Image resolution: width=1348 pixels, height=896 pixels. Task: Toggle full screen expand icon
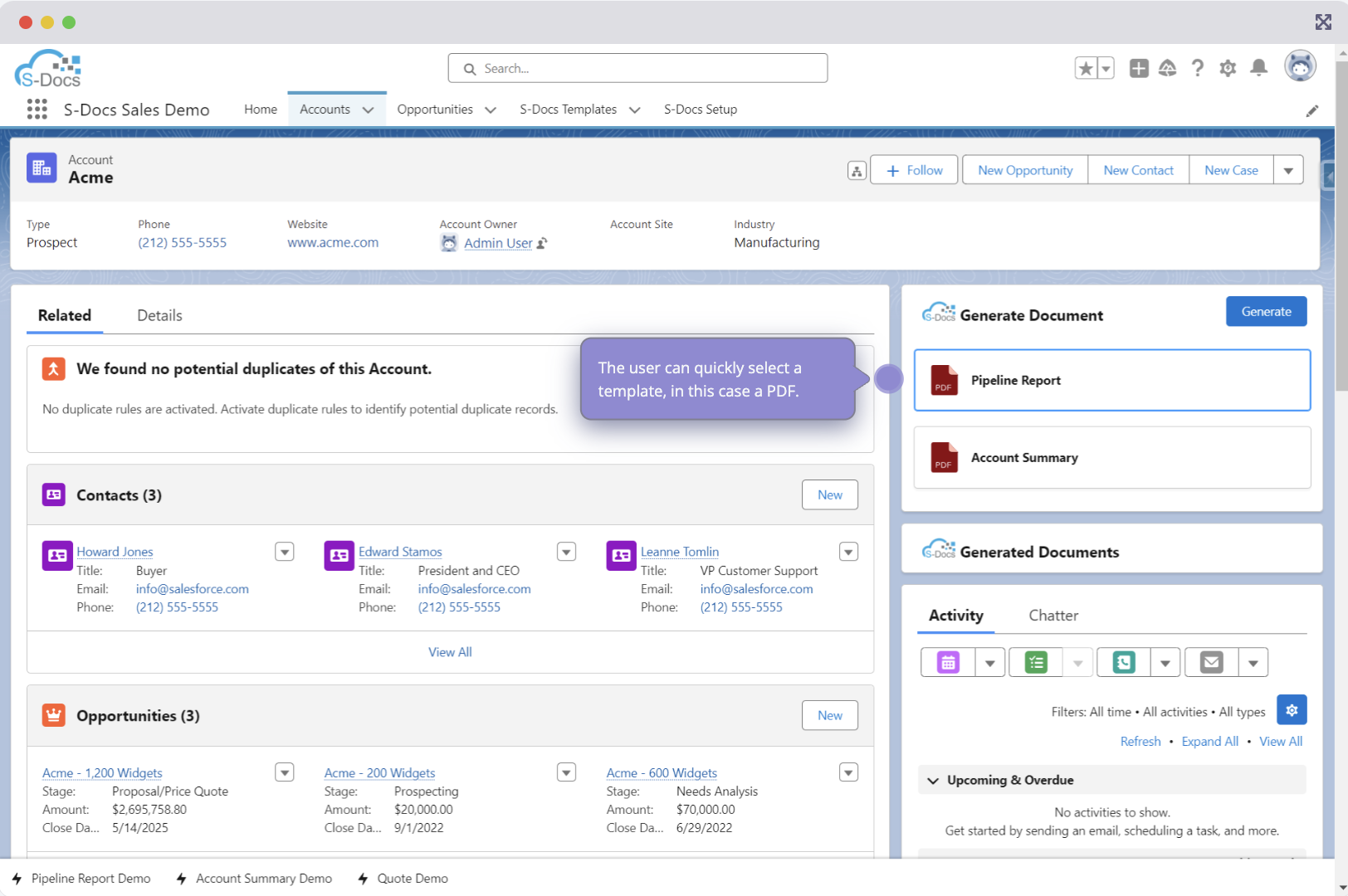tap(1323, 22)
